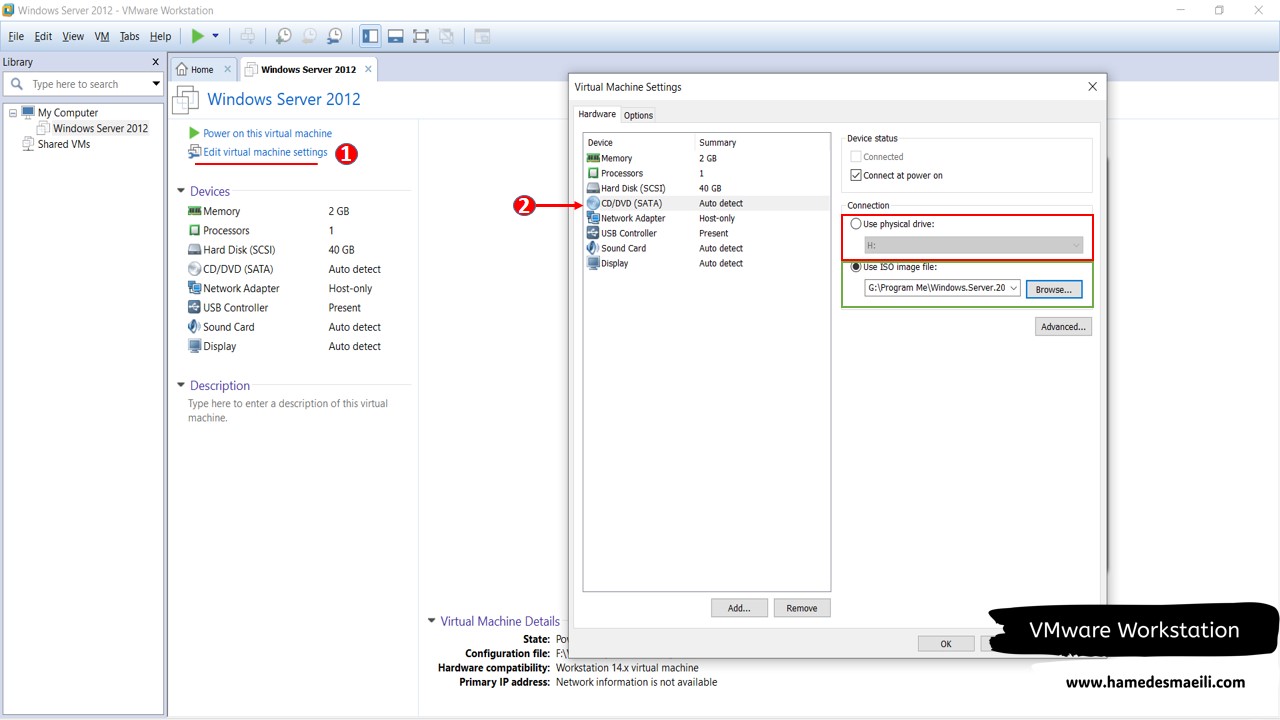Click the Unity mode toolbar icon

446,36
